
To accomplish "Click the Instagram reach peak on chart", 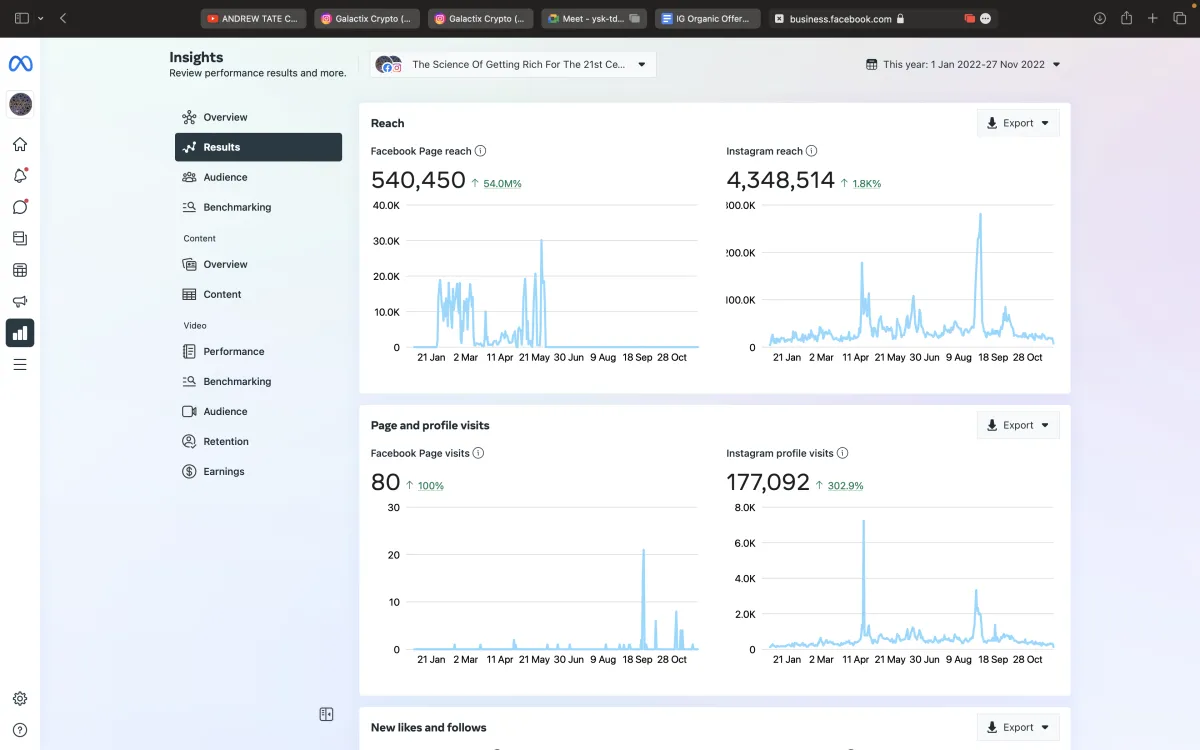I will pos(980,214).
